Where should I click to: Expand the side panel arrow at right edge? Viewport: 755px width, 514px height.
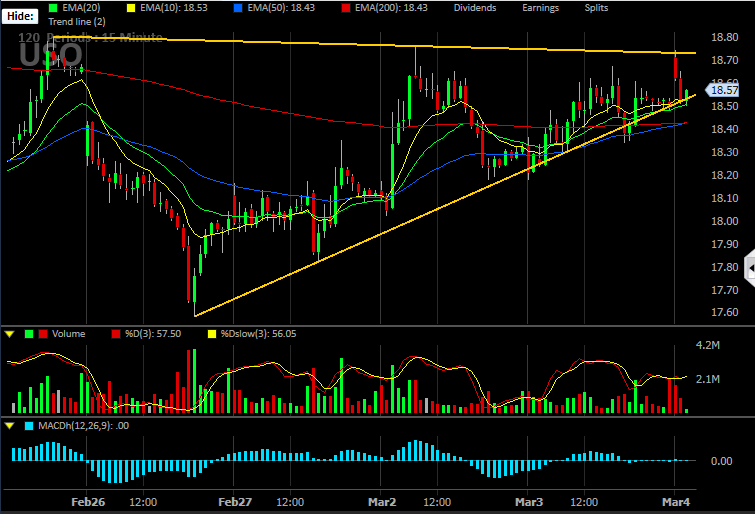coord(750,268)
